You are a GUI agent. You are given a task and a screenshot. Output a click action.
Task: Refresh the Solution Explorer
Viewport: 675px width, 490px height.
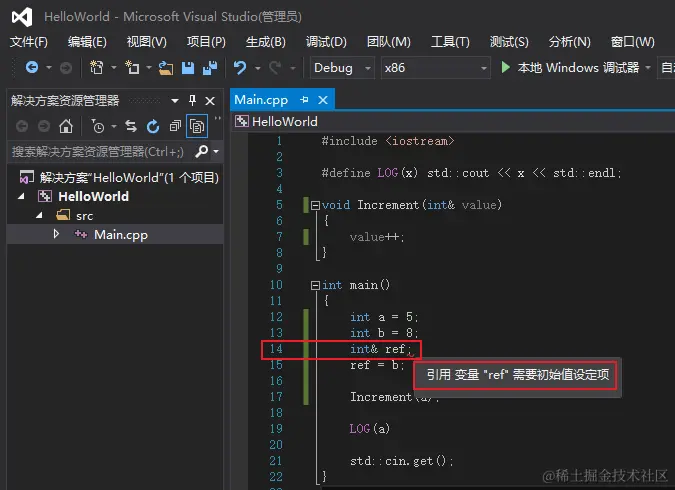[153, 126]
